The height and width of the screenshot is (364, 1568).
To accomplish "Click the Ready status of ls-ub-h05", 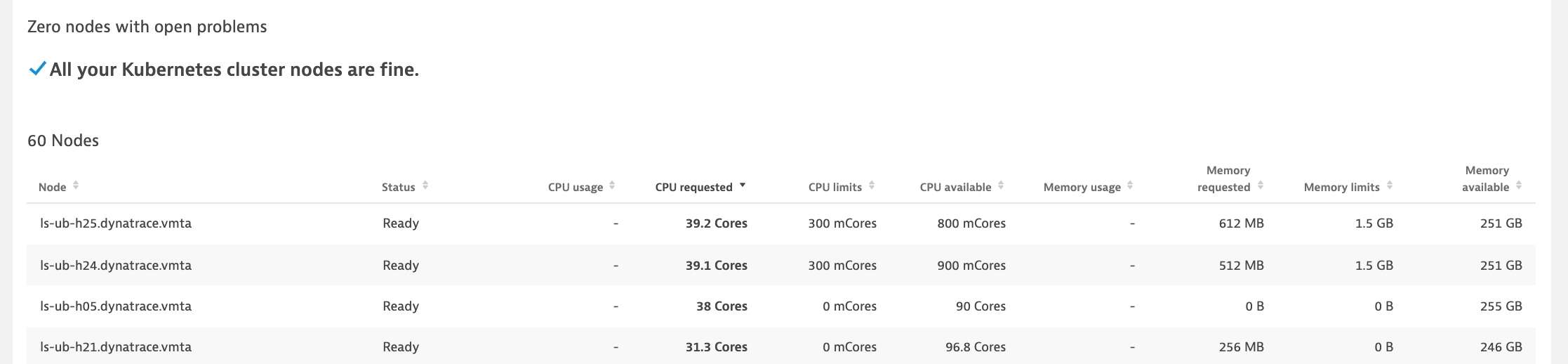I will coord(401,306).
